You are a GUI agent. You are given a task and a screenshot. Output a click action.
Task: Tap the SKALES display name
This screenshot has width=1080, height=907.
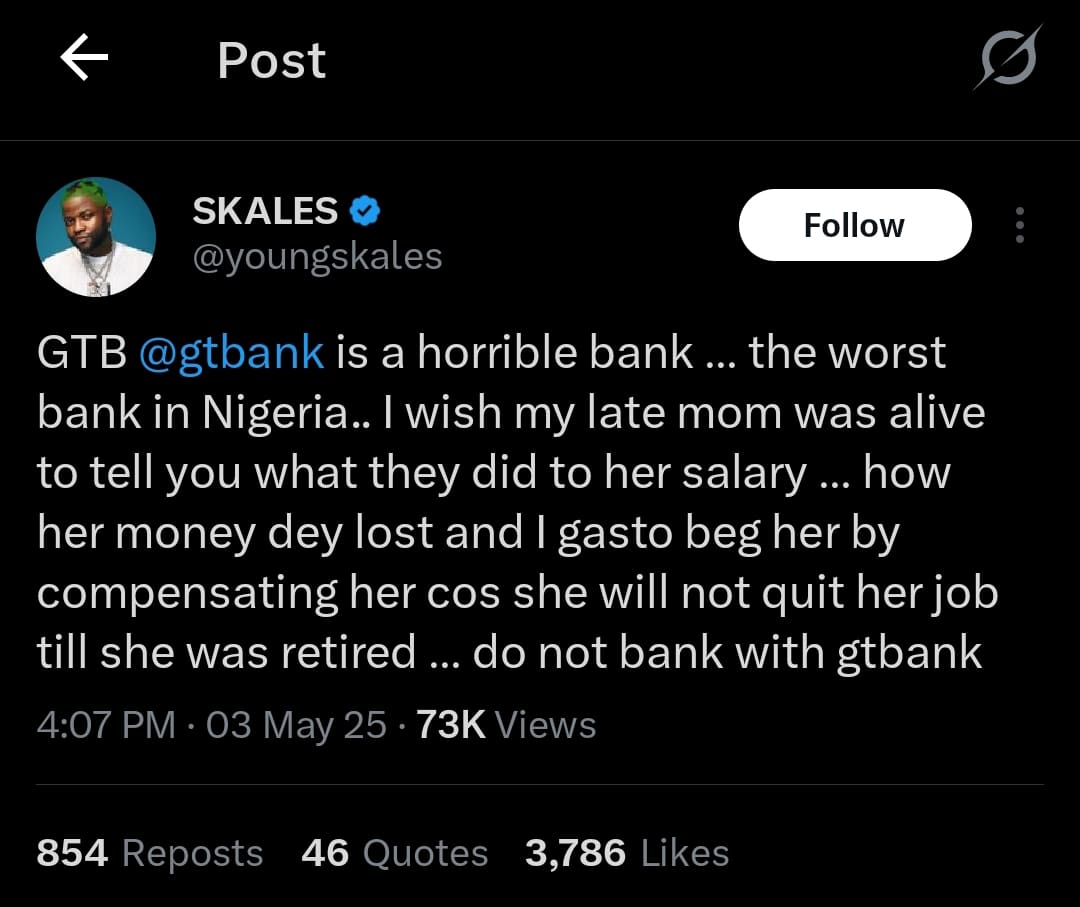point(265,211)
